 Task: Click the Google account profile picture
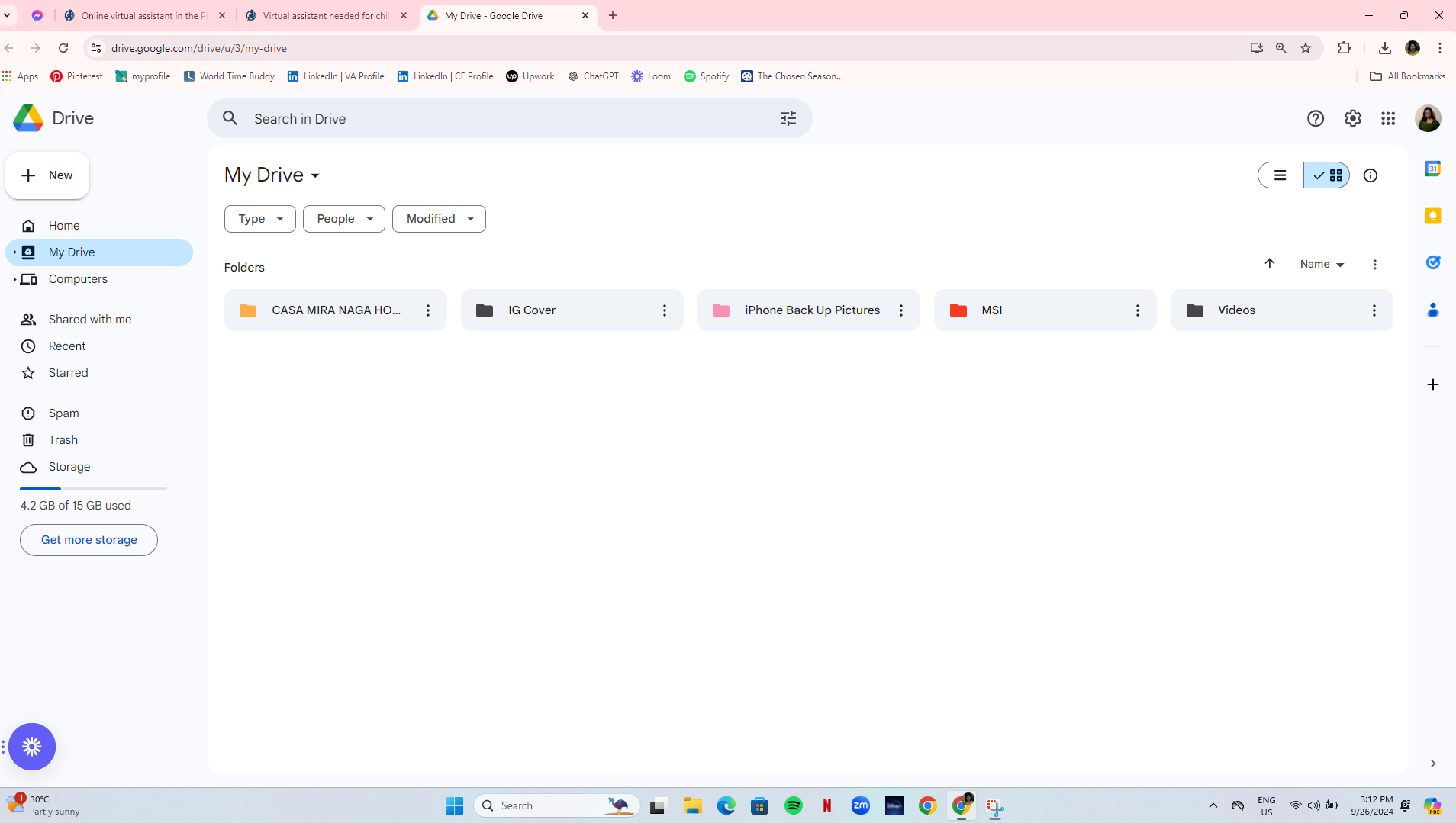[1428, 118]
